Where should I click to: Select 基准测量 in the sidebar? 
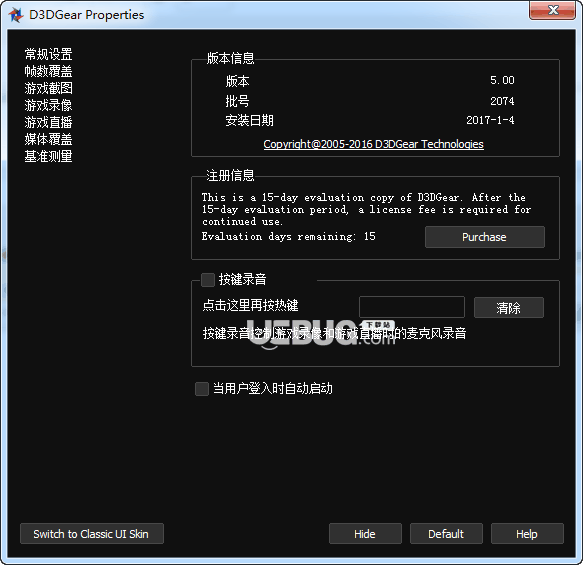[48, 156]
